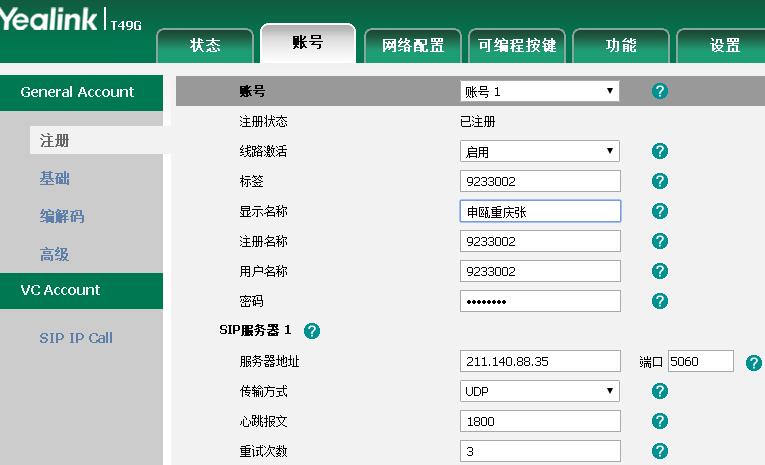Click help icon next to 账号 dropdown

pyautogui.click(x=659, y=92)
